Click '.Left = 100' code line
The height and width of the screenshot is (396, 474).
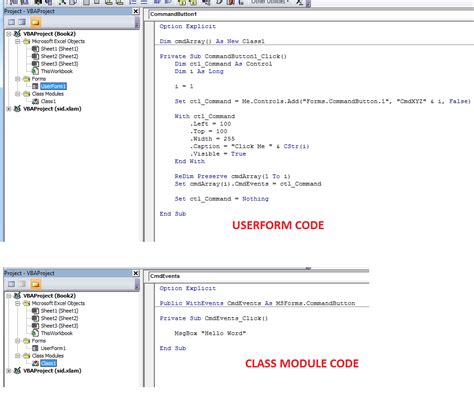point(210,124)
